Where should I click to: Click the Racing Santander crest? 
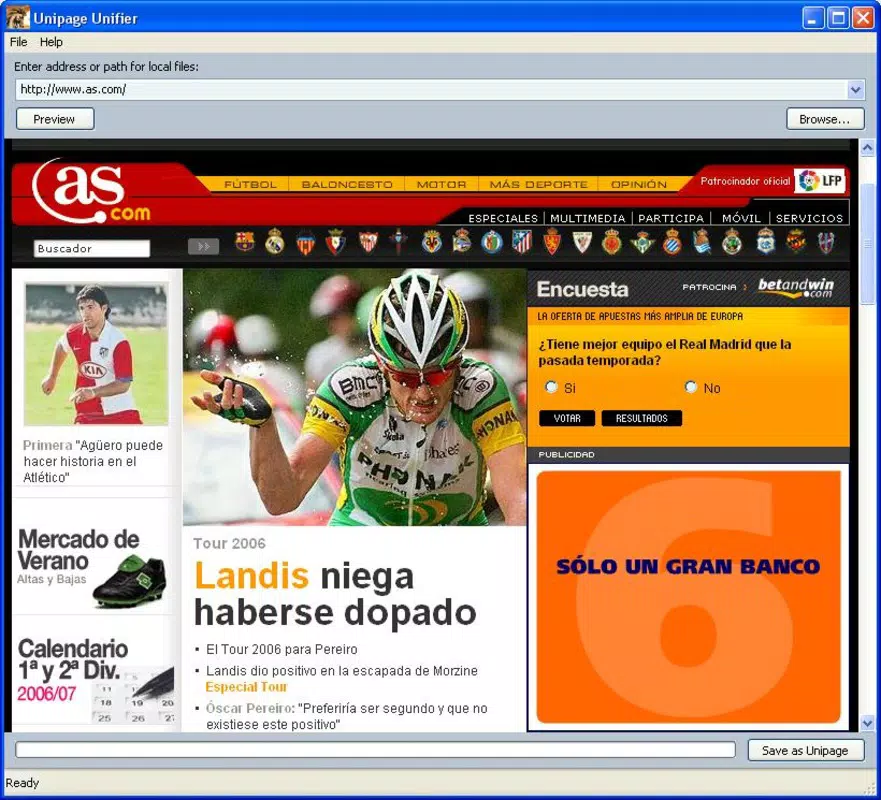coord(732,242)
